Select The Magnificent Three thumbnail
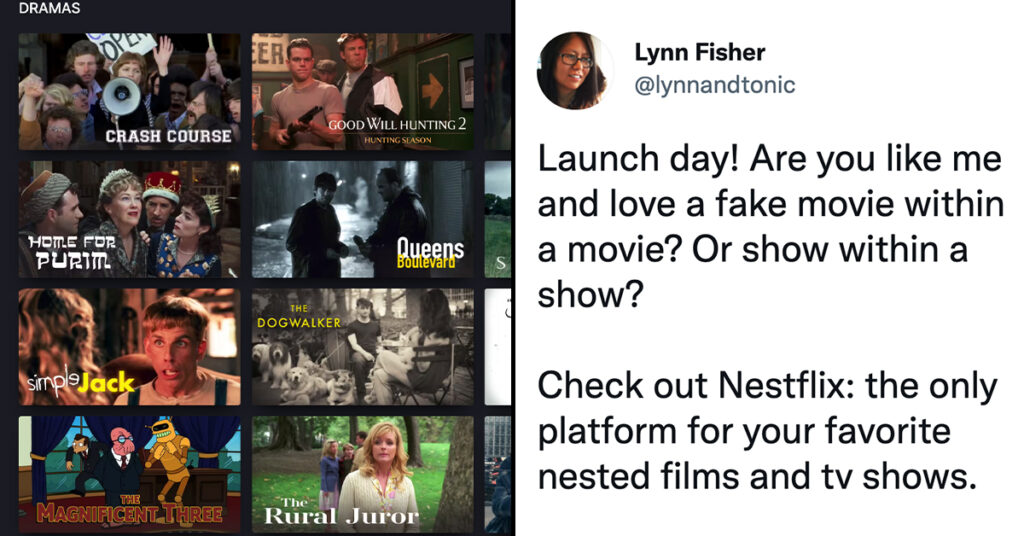Screen dimensions: 1024x536 (129, 475)
